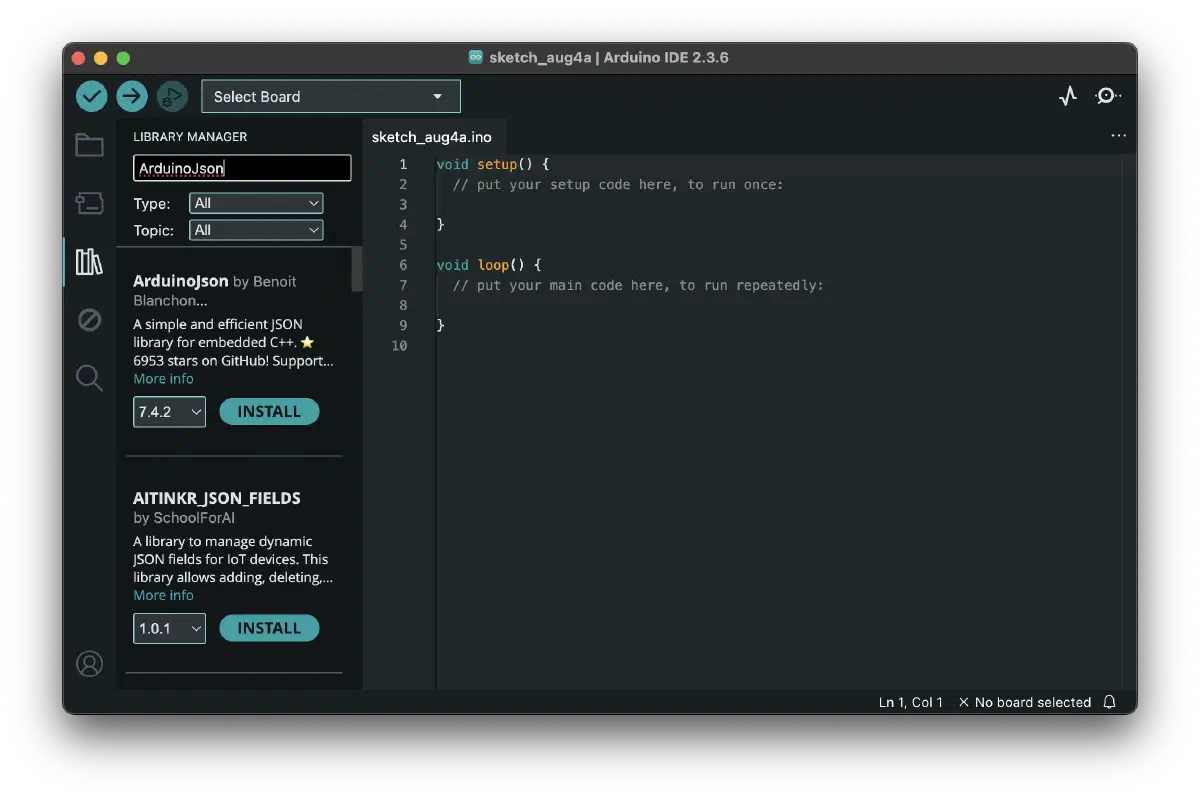
Task: Open the library Type filter dropdown
Action: click(x=256, y=202)
